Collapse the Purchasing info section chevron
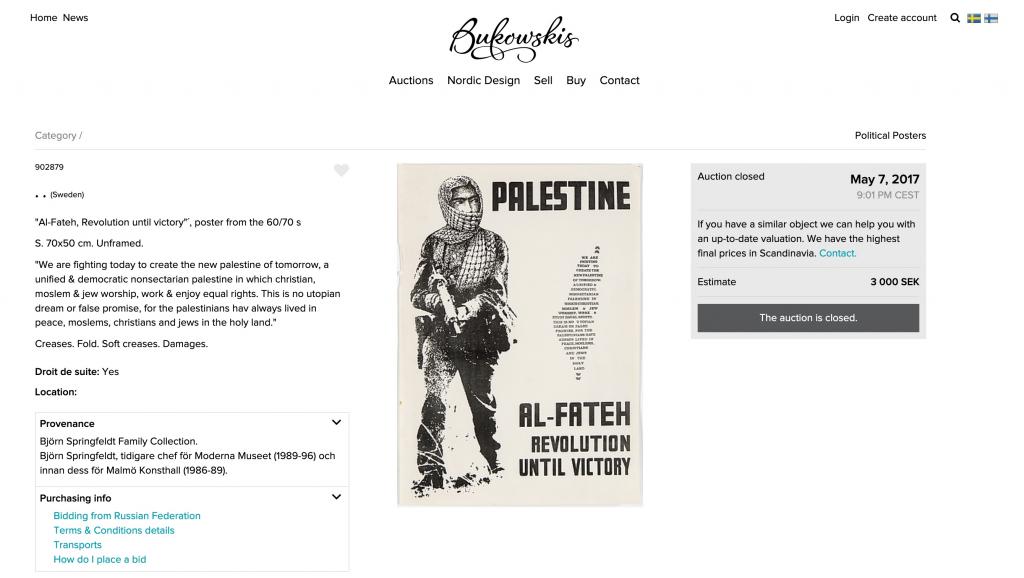Image resolution: width=1024 pixels, height=578 pixels. click(336, 497)
